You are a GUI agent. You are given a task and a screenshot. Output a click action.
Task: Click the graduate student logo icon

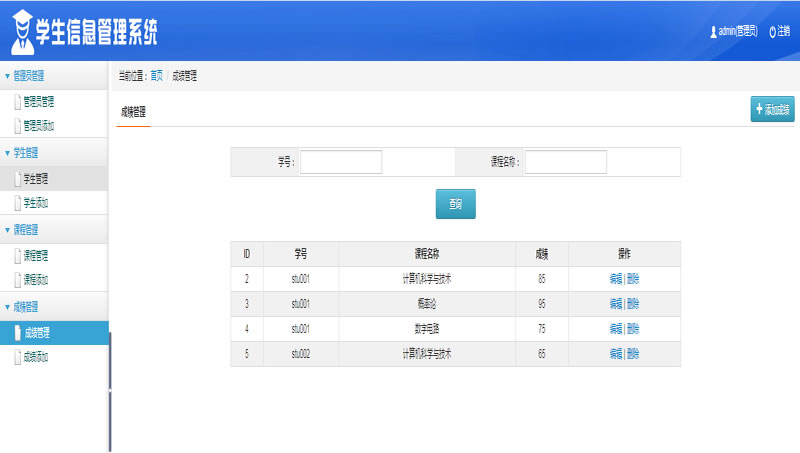click(22, 32)
